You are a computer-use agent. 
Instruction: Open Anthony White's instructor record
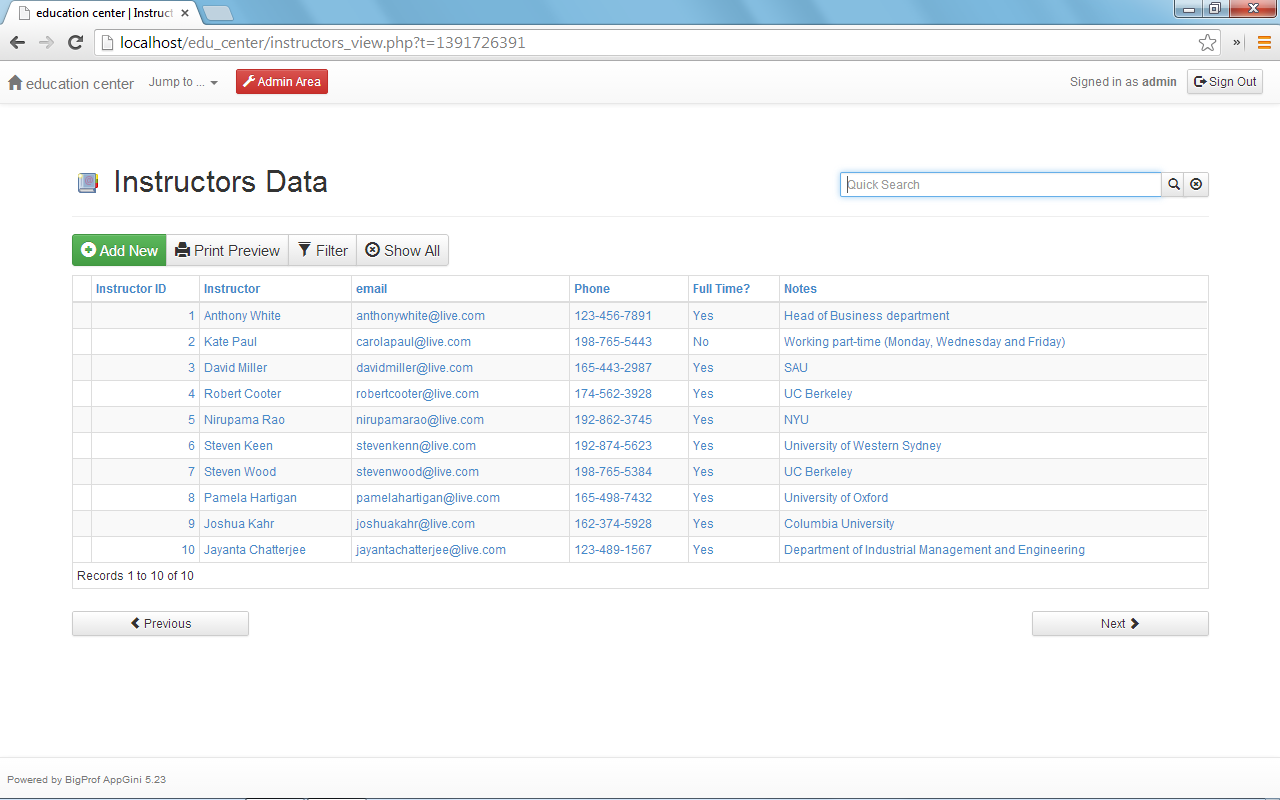242,316
